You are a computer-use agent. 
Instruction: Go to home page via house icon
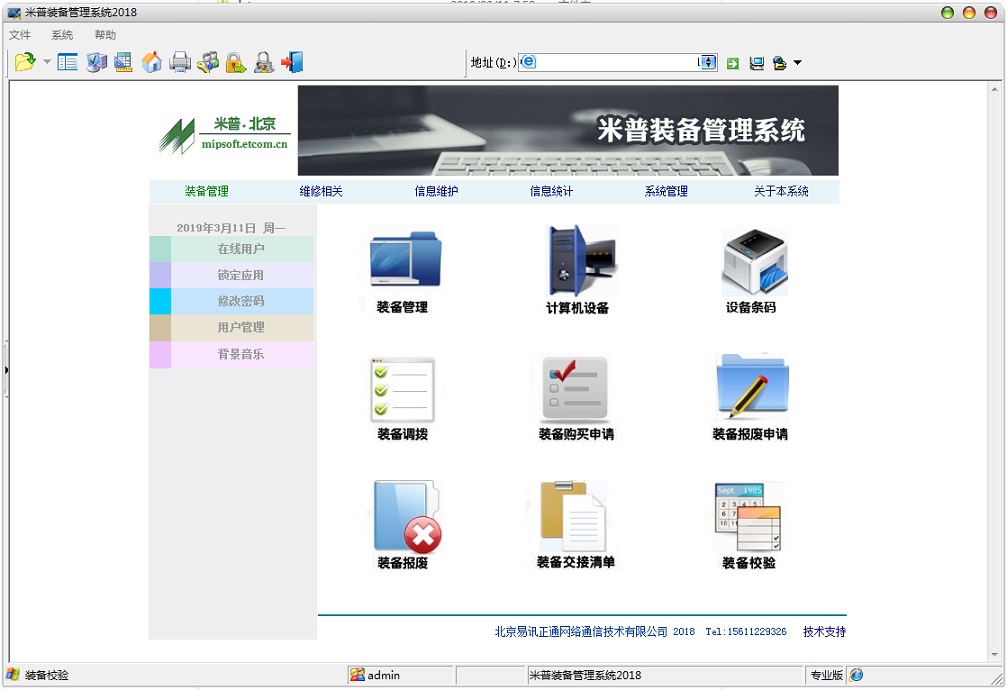[152, 62]
